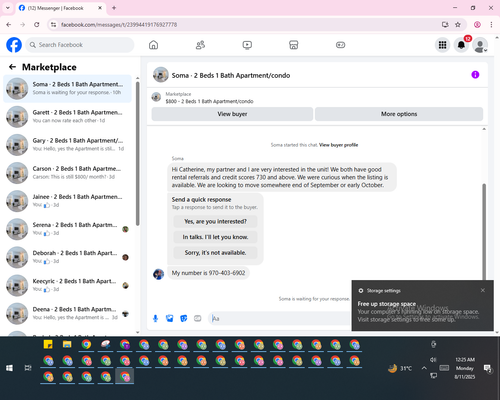Screen dimensions: 500x400
Task: Go back with the Marketplace arrow
Action: click(12, 67)
